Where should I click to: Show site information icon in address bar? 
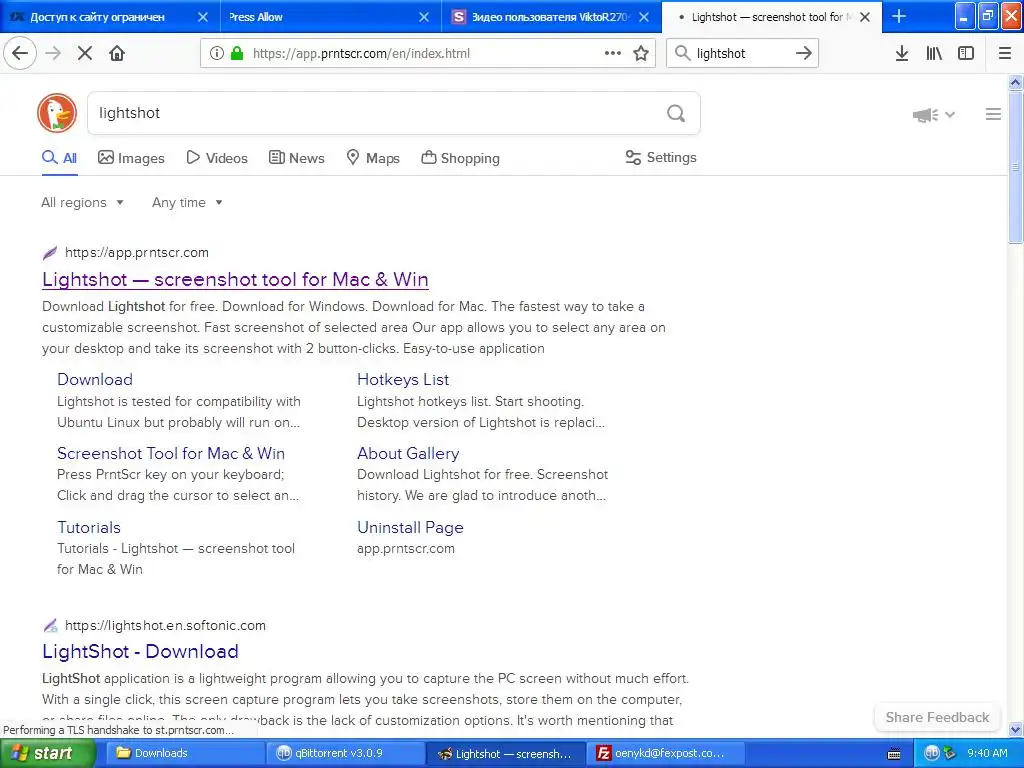pos(217,53)
